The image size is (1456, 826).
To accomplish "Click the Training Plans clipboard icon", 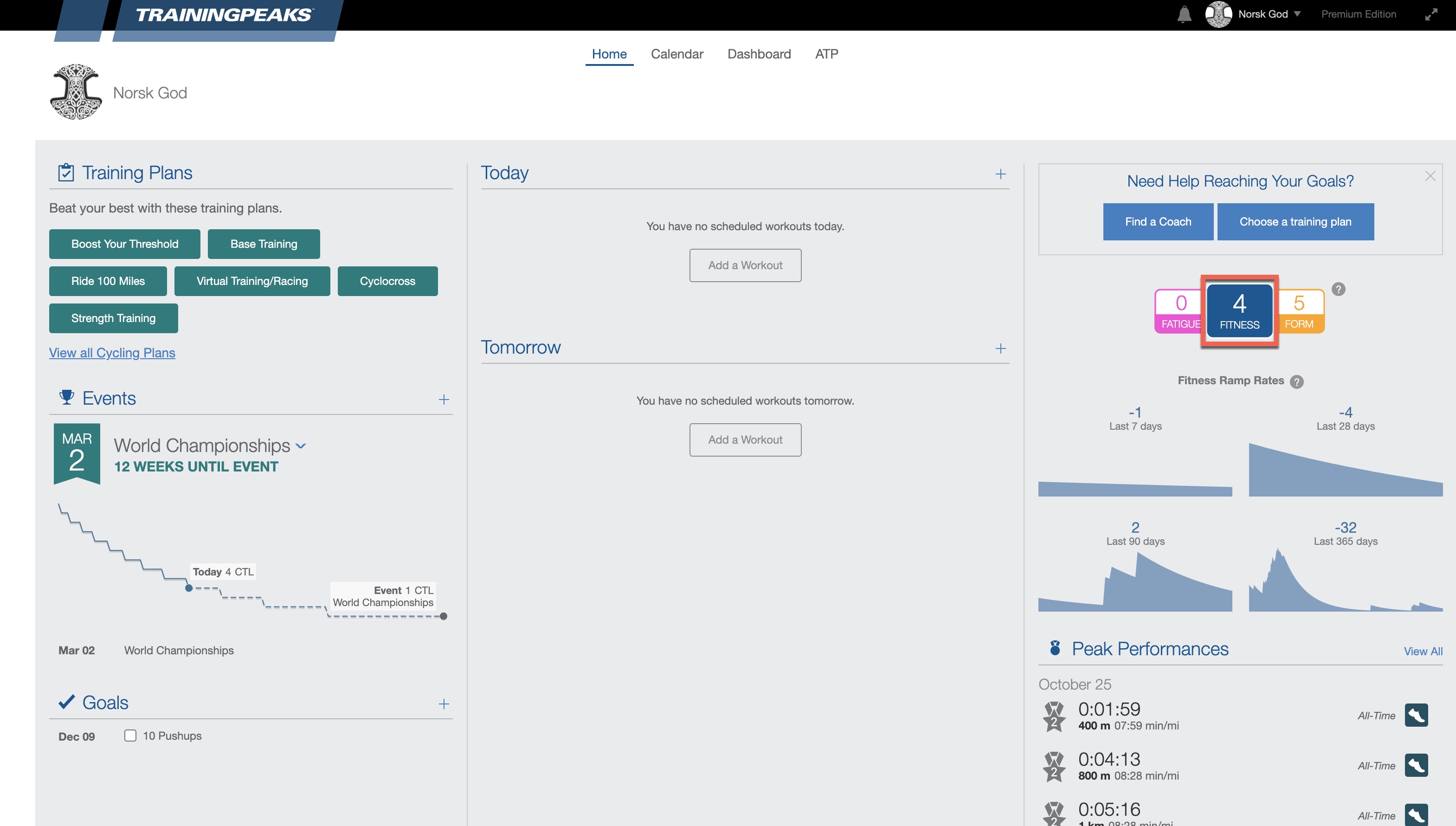I will tap(66, 173).
